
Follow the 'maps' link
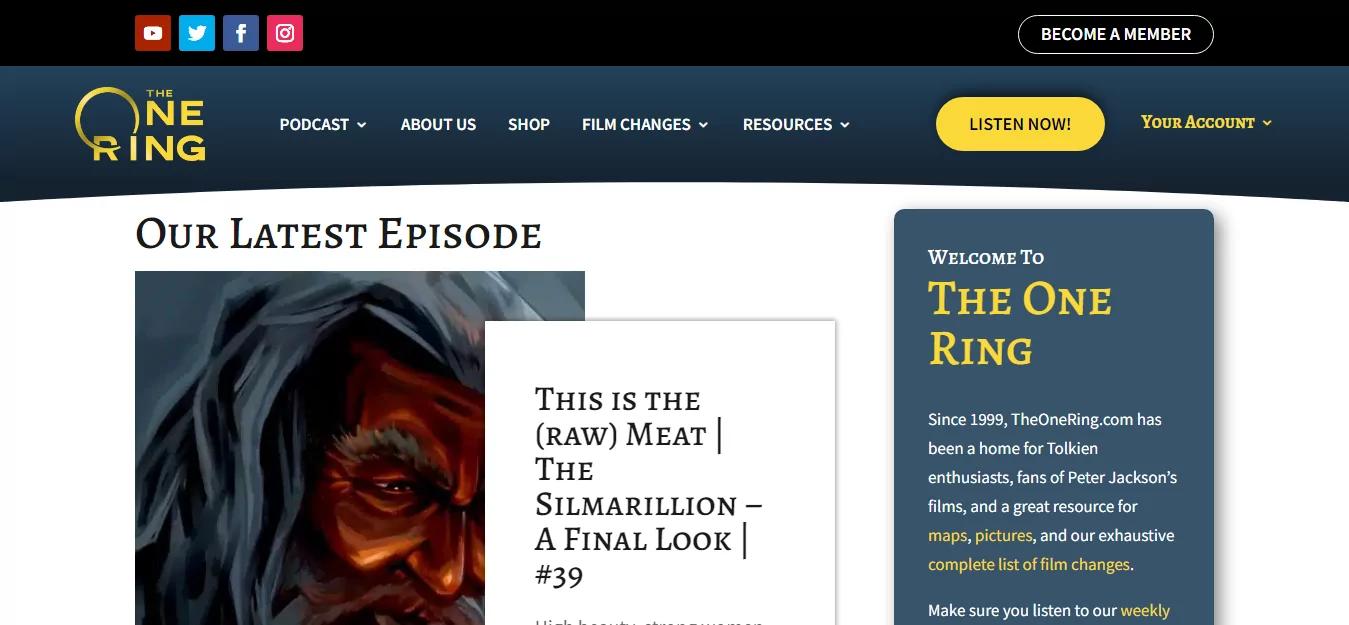point(947,535)
